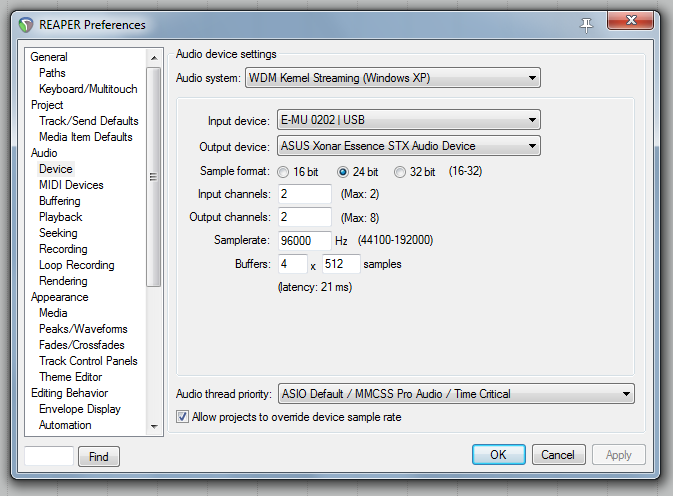
Task: Confirm settings with the OK button
Action: [x=498, y=455]
